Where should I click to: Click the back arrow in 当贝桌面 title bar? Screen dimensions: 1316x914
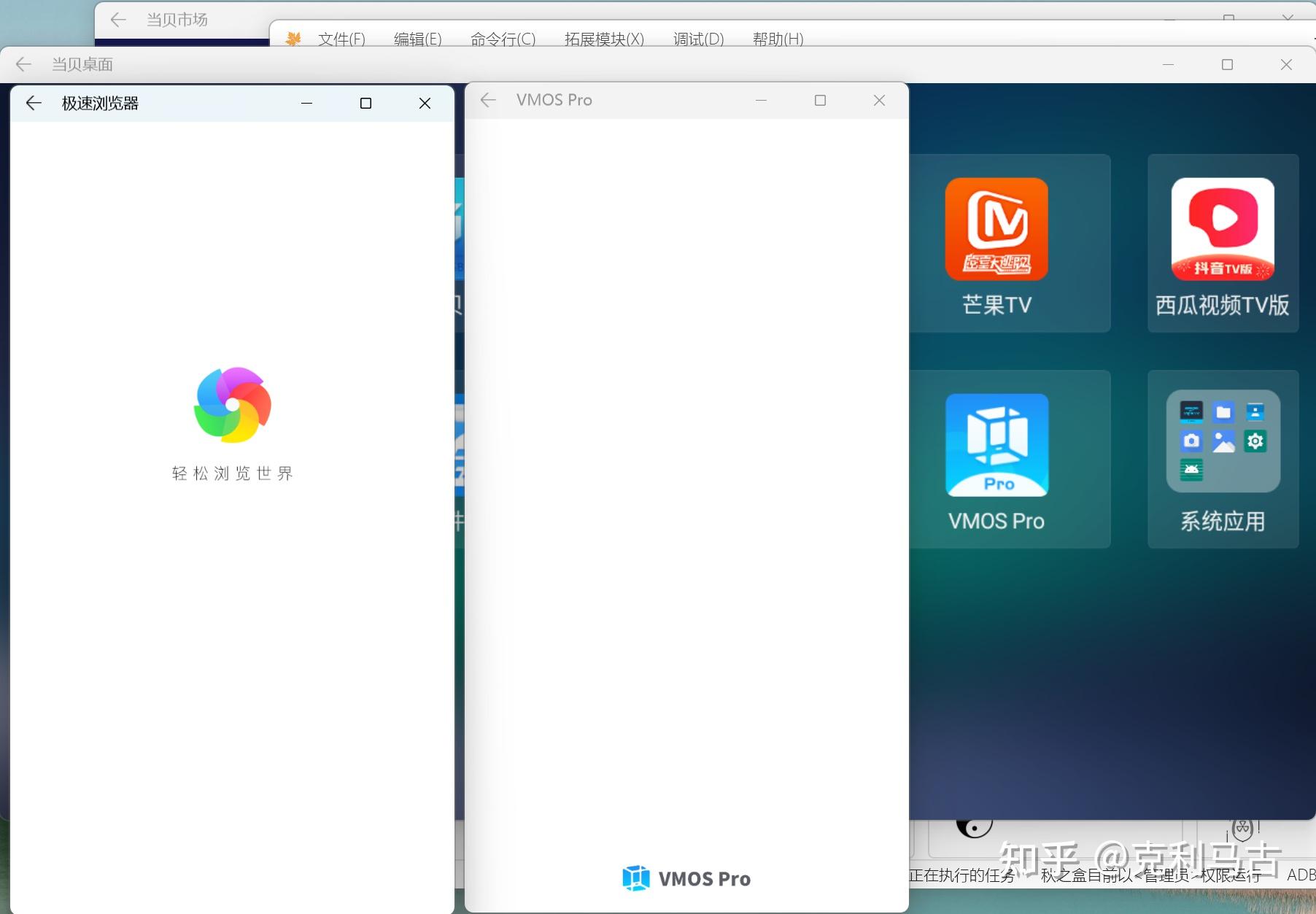click(23, 64)
